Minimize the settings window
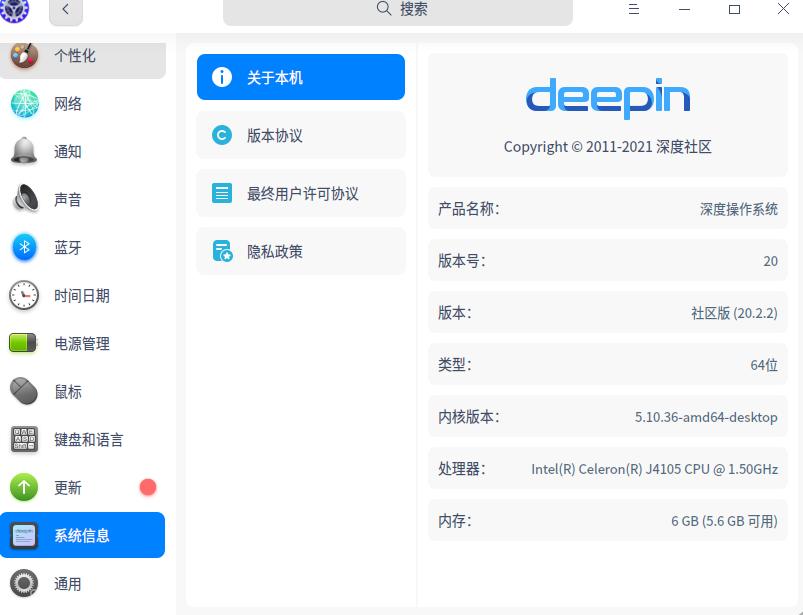The width and height of the screenshot is (803, 615). [684, 9]
